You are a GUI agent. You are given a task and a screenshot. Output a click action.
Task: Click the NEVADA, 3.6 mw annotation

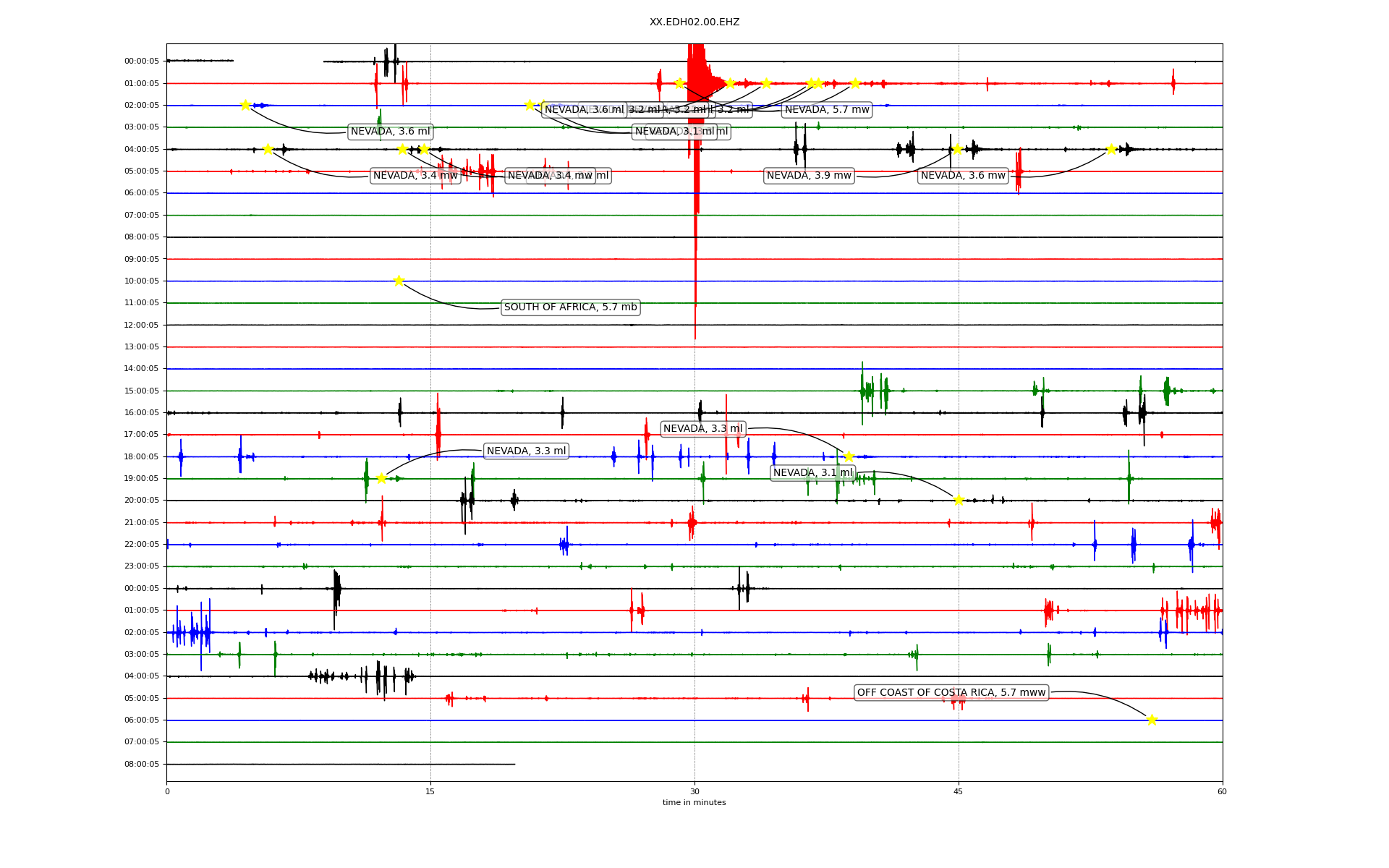tap(963, 176)
